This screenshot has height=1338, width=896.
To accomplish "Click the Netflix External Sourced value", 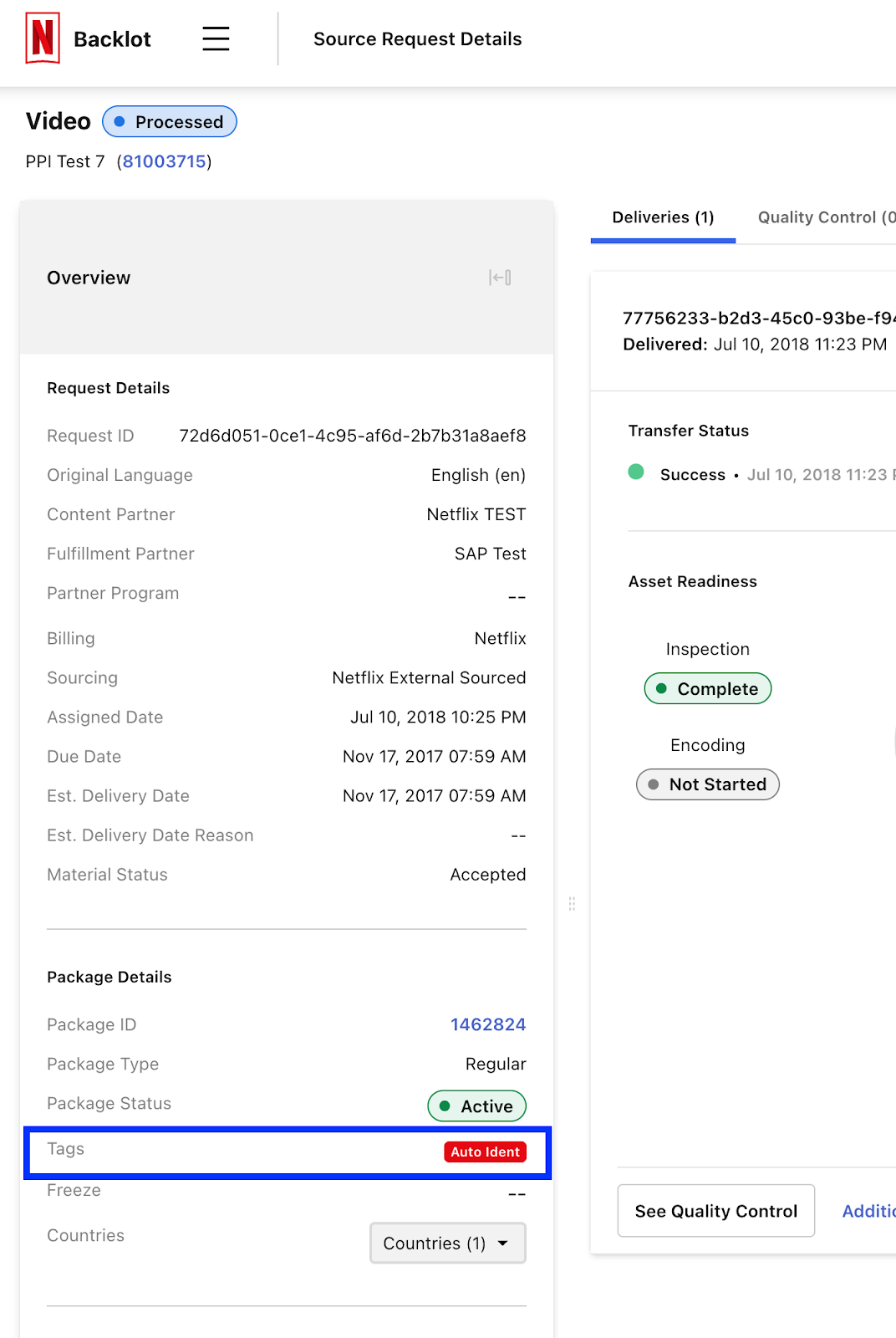I will 429,677.
